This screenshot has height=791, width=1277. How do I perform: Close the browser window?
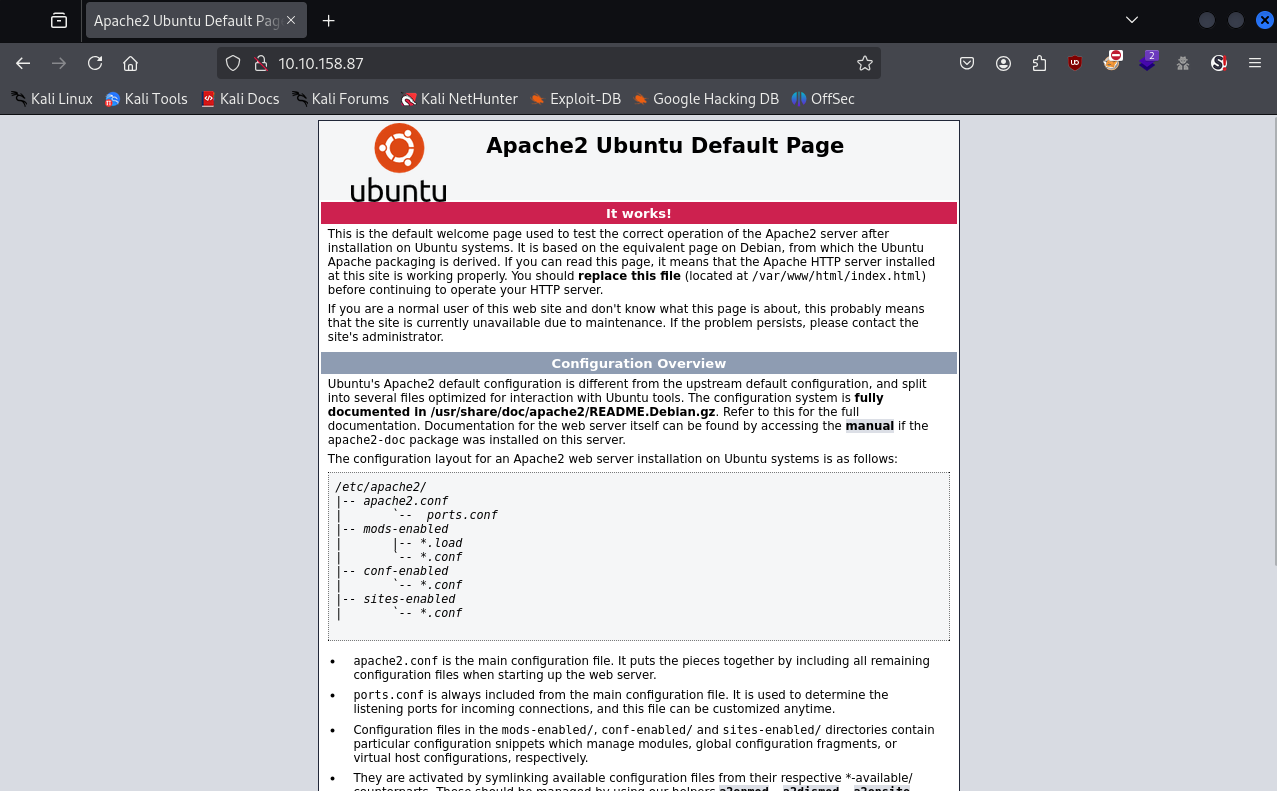click(1265, 20)
